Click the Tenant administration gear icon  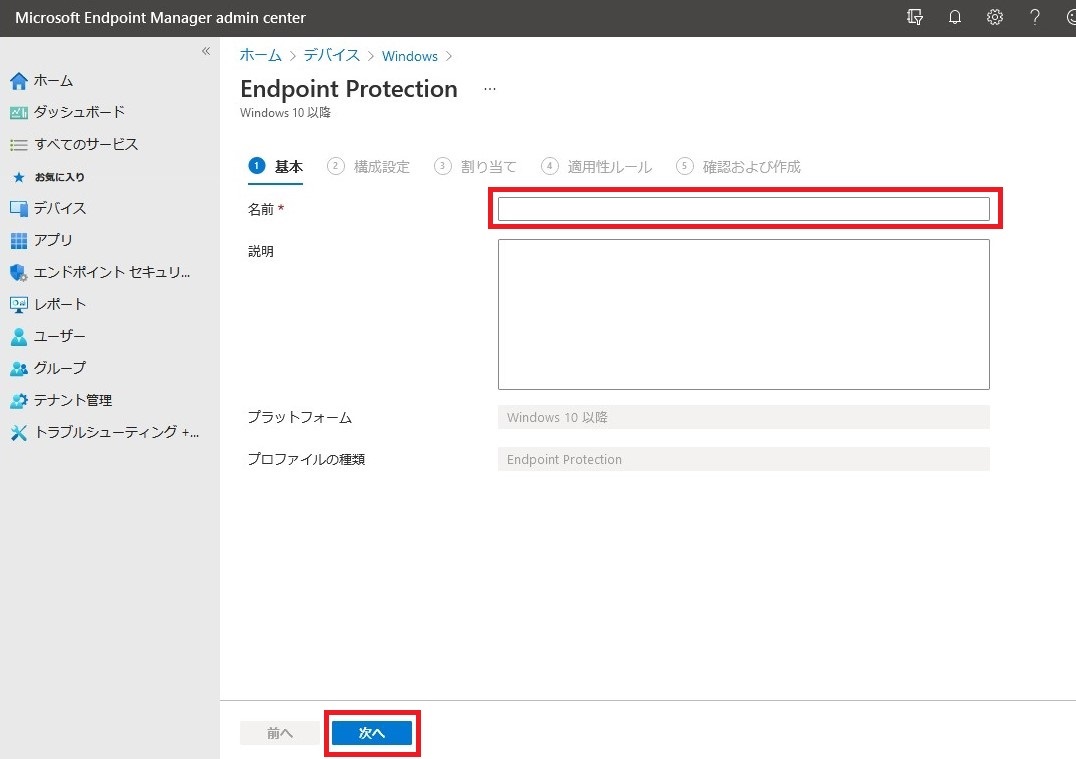(x=19, y=401)
